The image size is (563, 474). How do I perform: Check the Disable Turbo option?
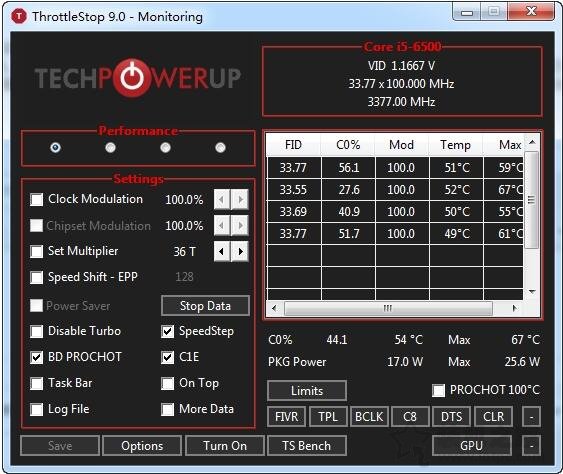(37, 331)
